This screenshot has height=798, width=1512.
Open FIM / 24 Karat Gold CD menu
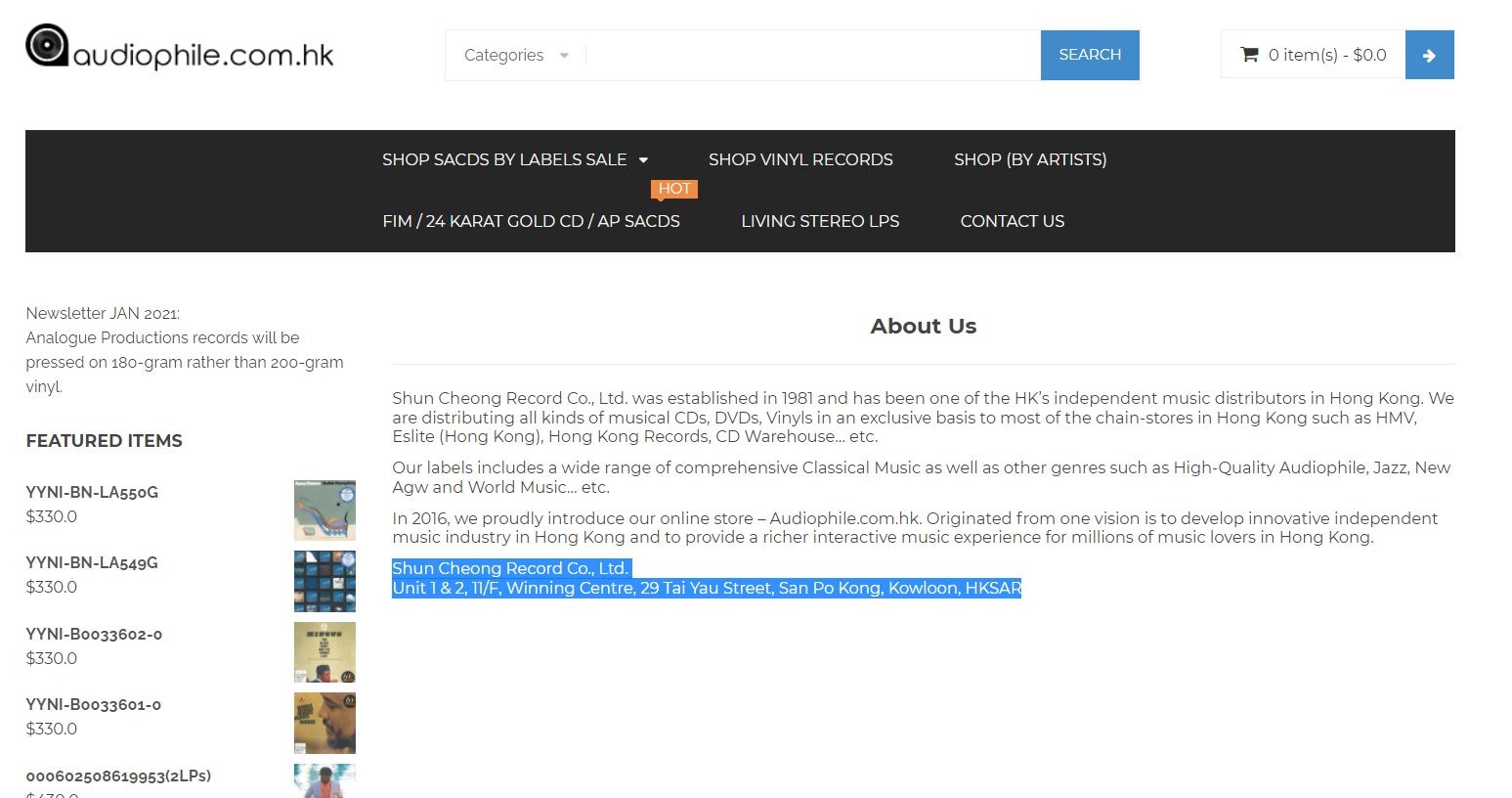click(x=531, y=221)
